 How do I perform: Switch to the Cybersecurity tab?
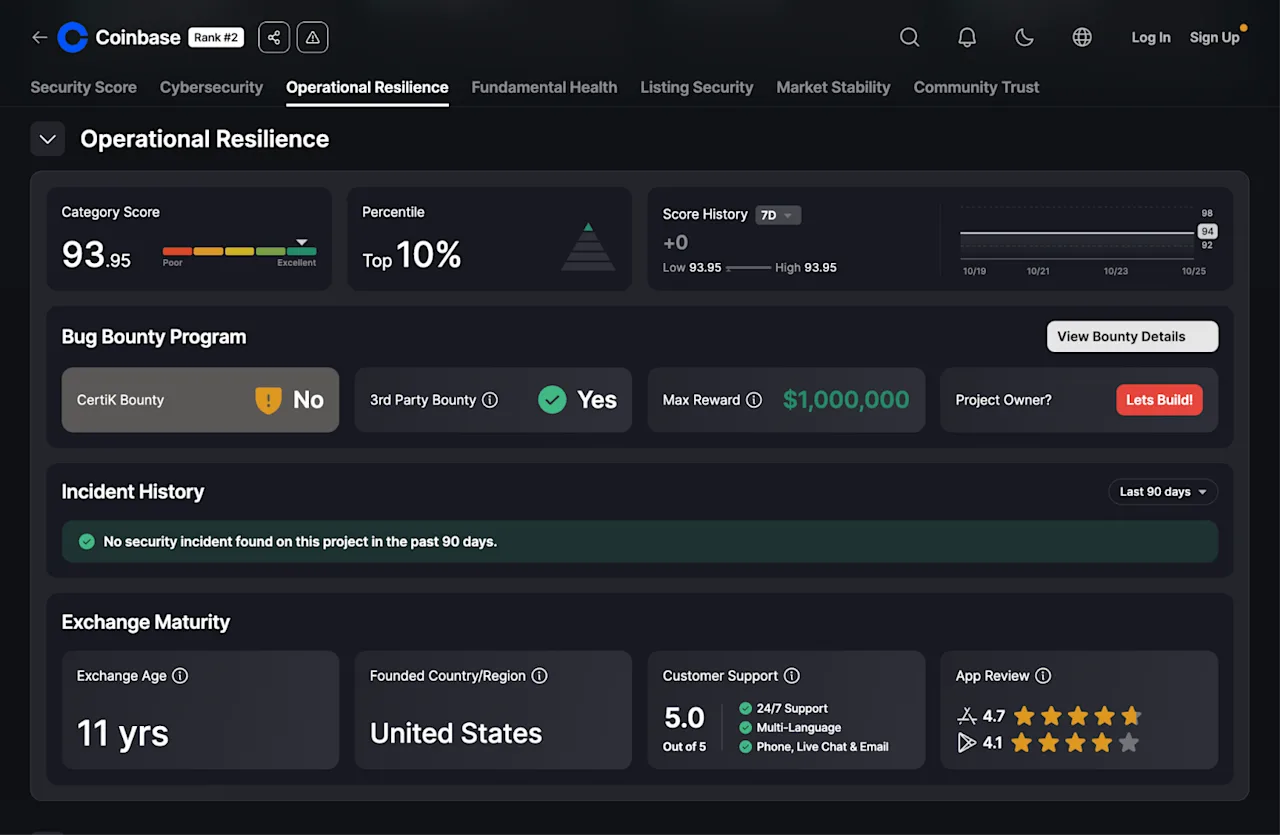(x=211, y=87)
